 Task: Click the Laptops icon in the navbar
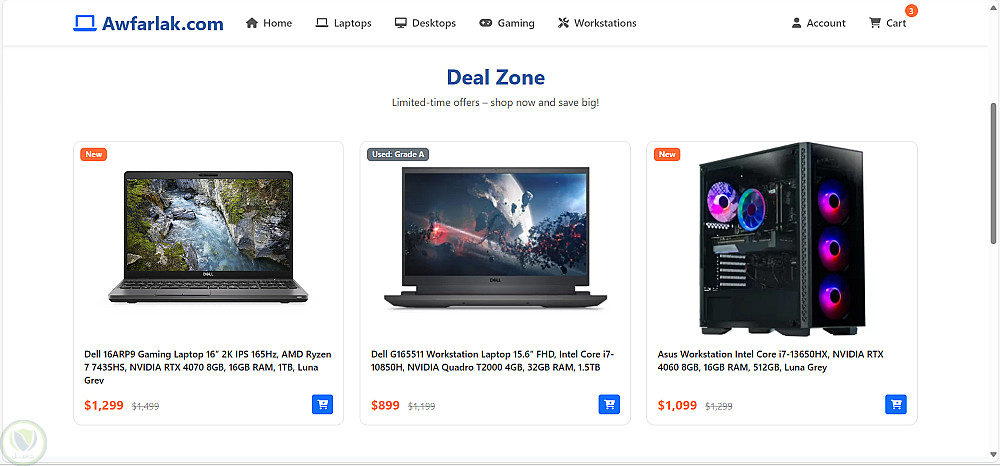click(x=321, y=23)
